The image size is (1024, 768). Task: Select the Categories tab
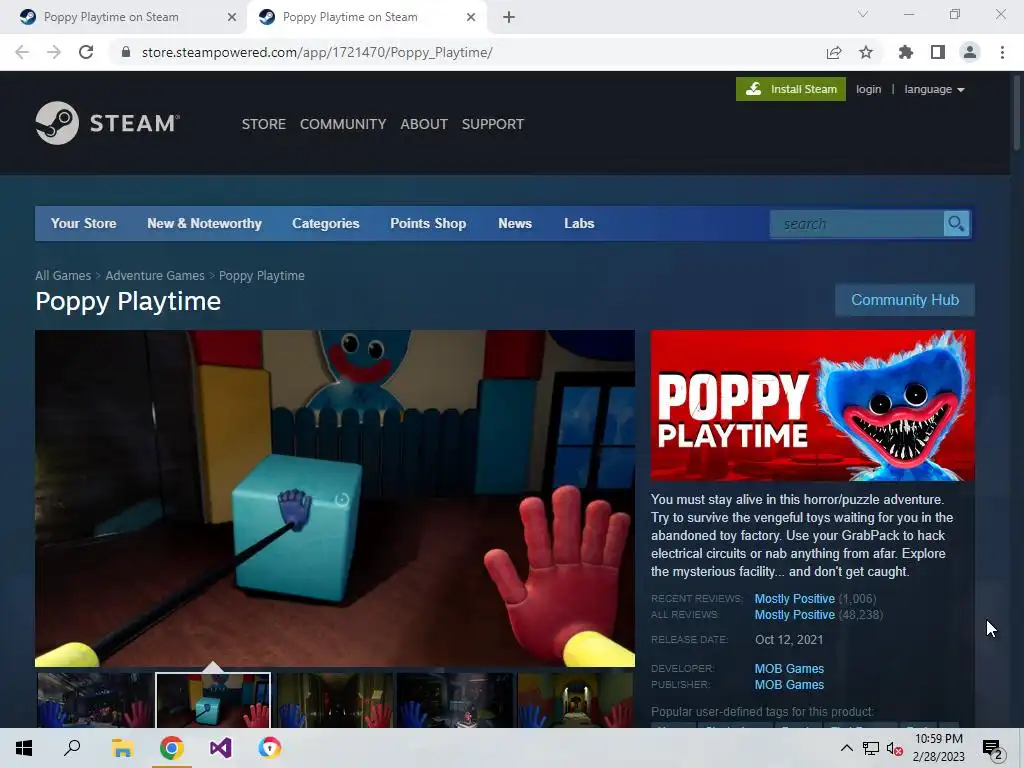click(326, 223)
